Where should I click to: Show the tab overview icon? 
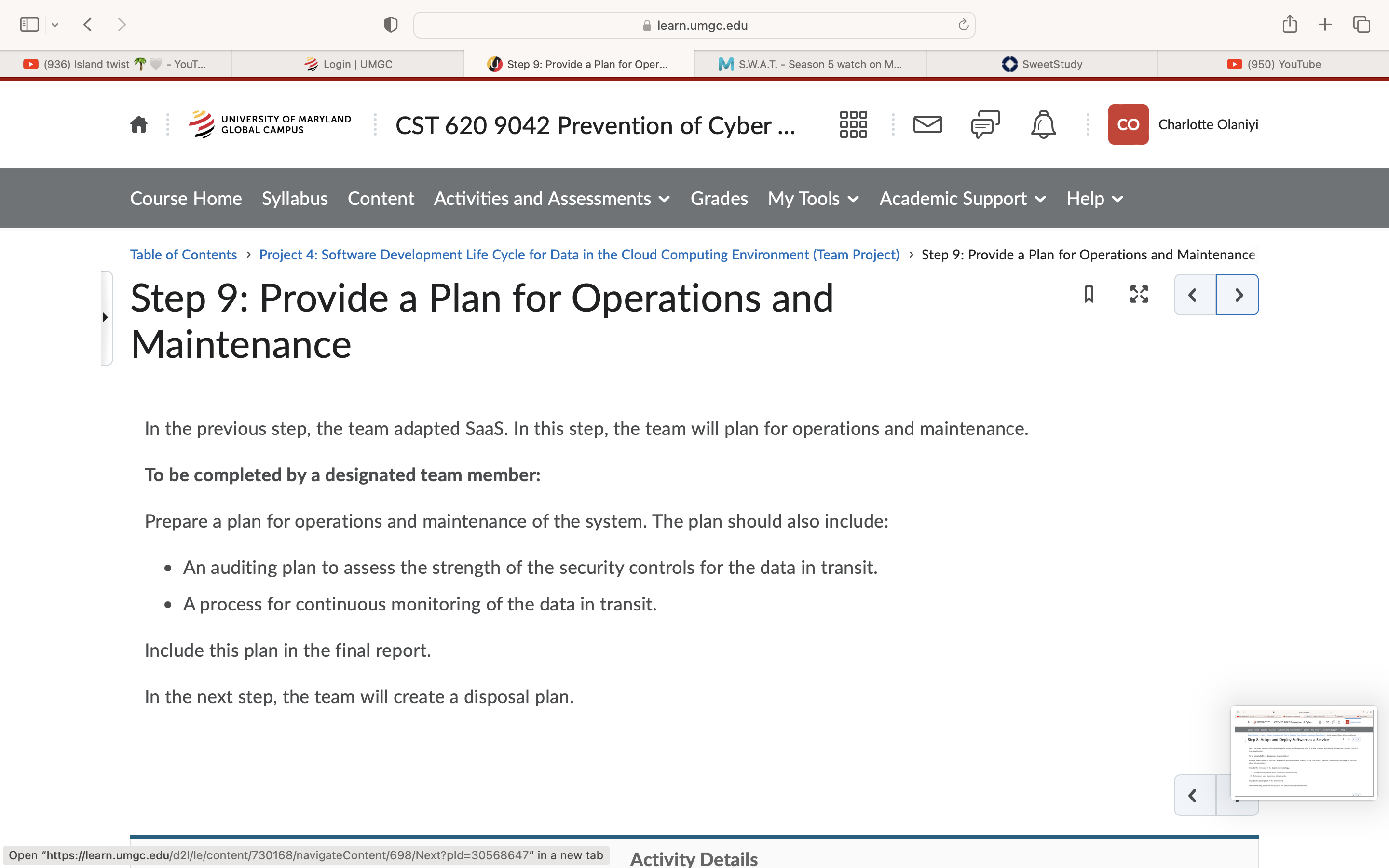1362,25
